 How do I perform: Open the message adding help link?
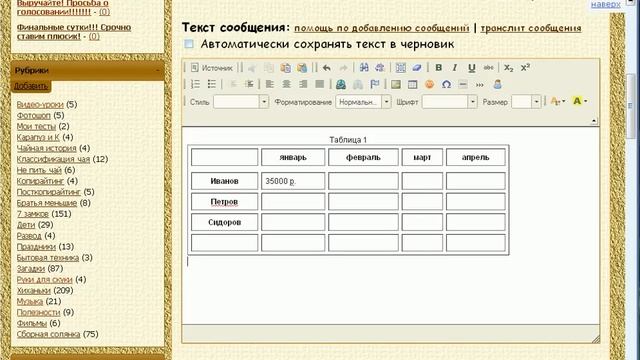pos(382,28)
